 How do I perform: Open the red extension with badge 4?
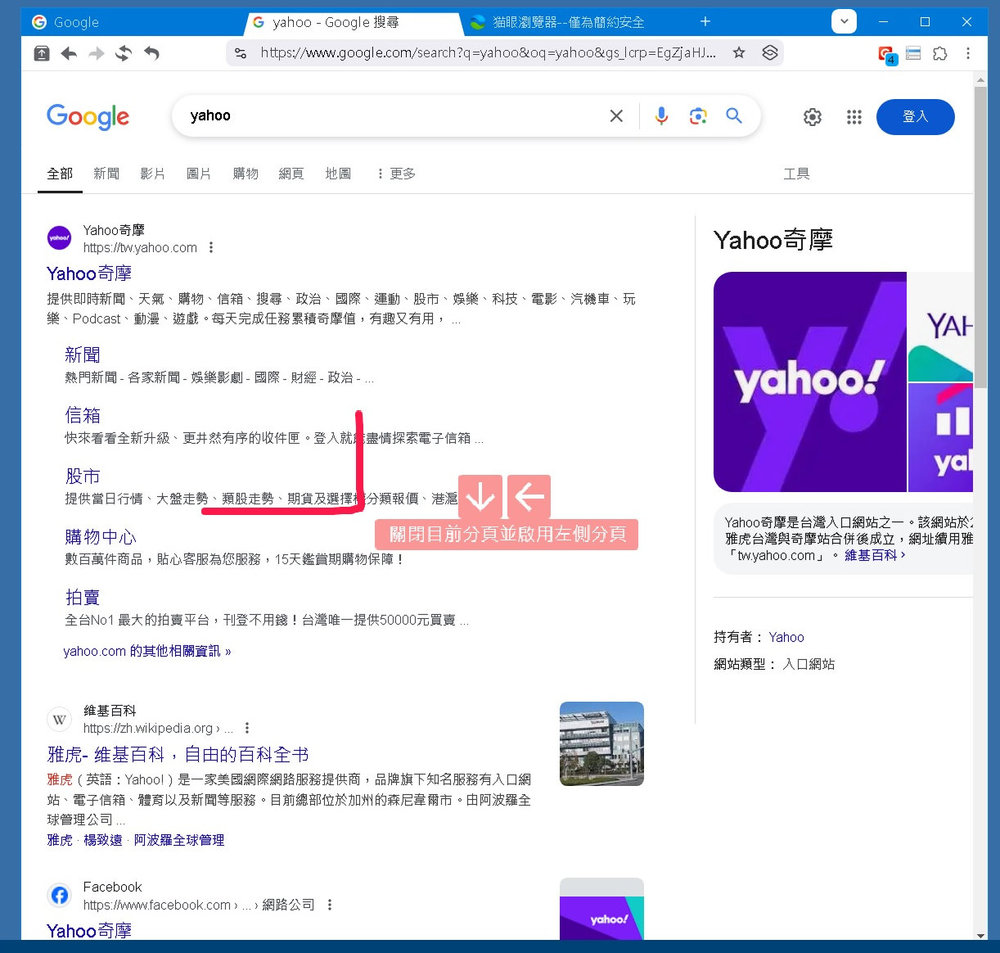coord(886,54)
